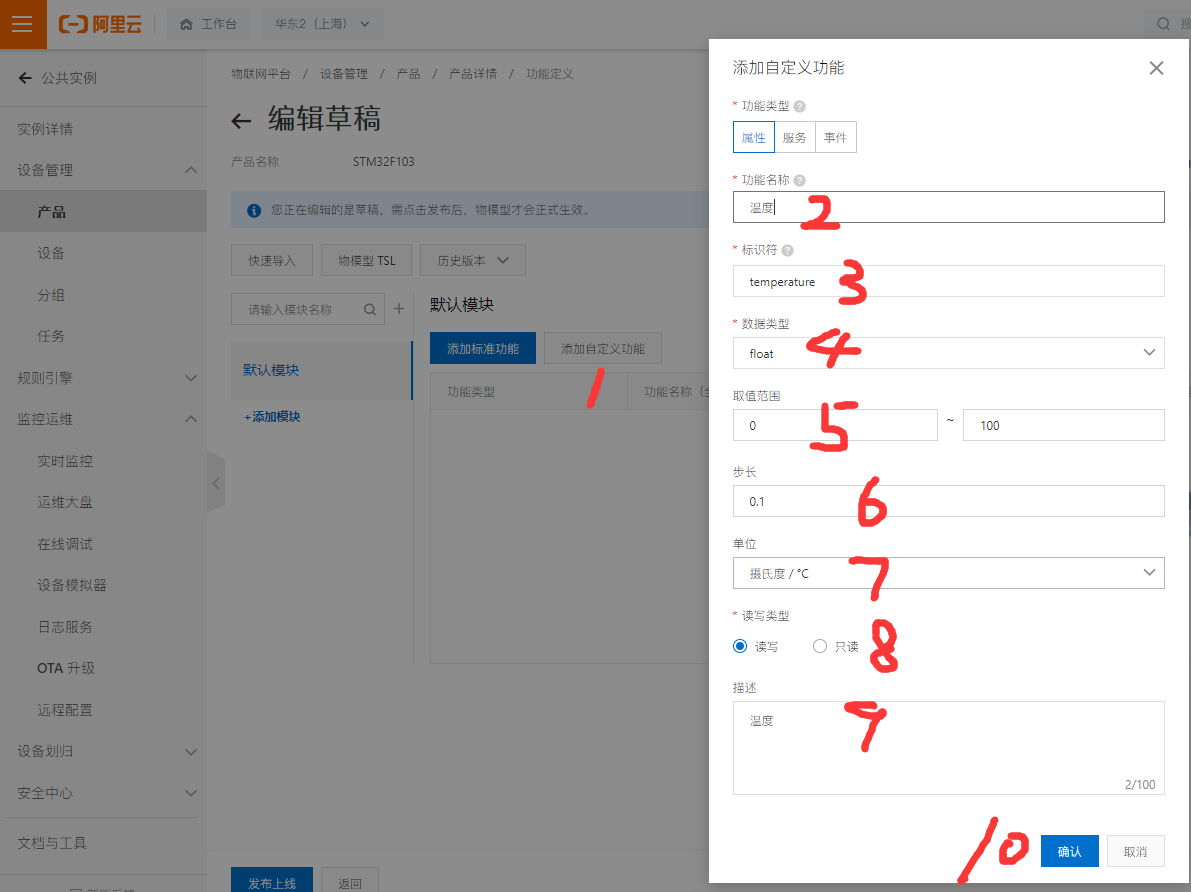Screen dimensions: 1191x892
Task: Click the back arrow next to 编辑草稿
Action: pyautogui.click(x=241, y=121)
